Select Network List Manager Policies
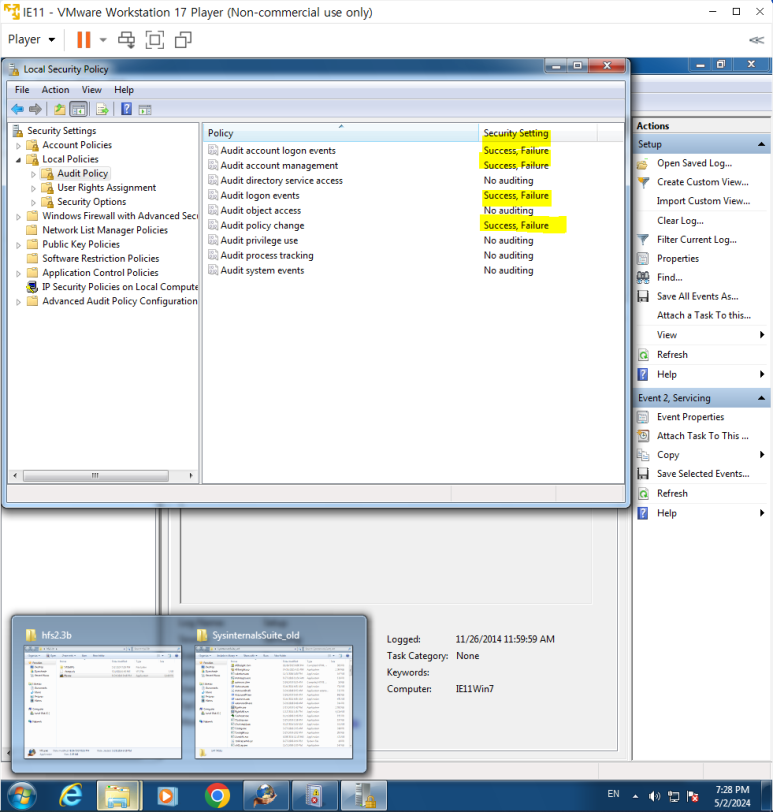773x812 pixels. (105, 230)
